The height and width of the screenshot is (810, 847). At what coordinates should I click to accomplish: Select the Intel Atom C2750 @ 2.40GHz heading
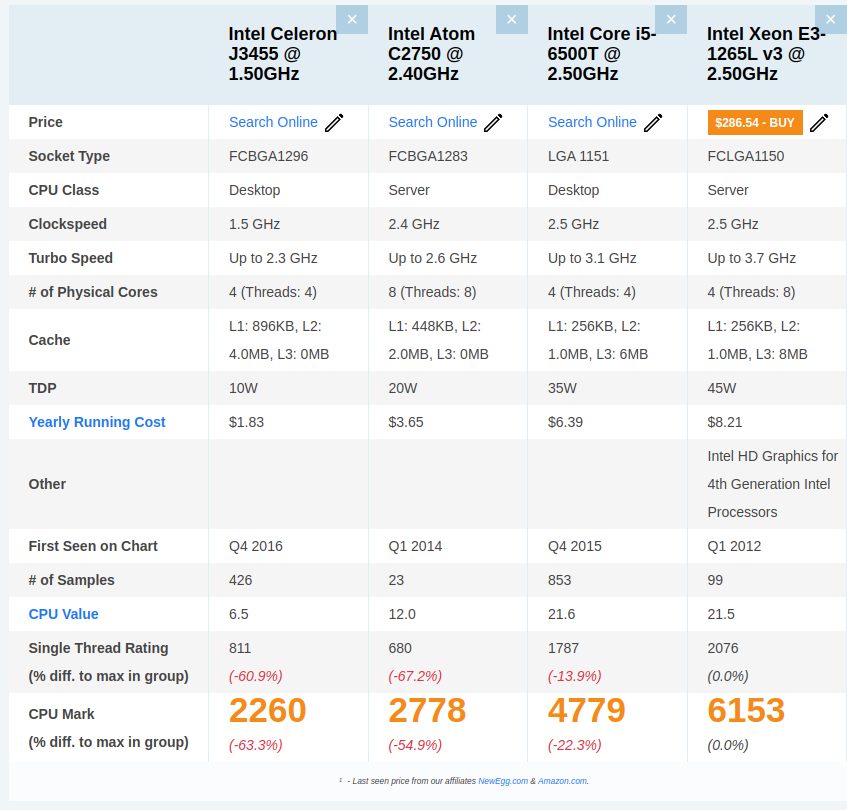431,54
